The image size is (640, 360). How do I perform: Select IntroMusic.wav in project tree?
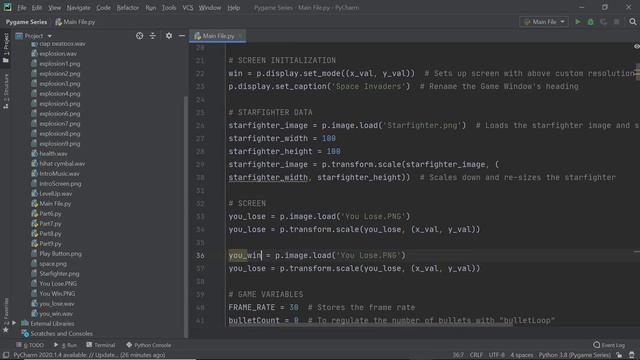pos(59,173)
